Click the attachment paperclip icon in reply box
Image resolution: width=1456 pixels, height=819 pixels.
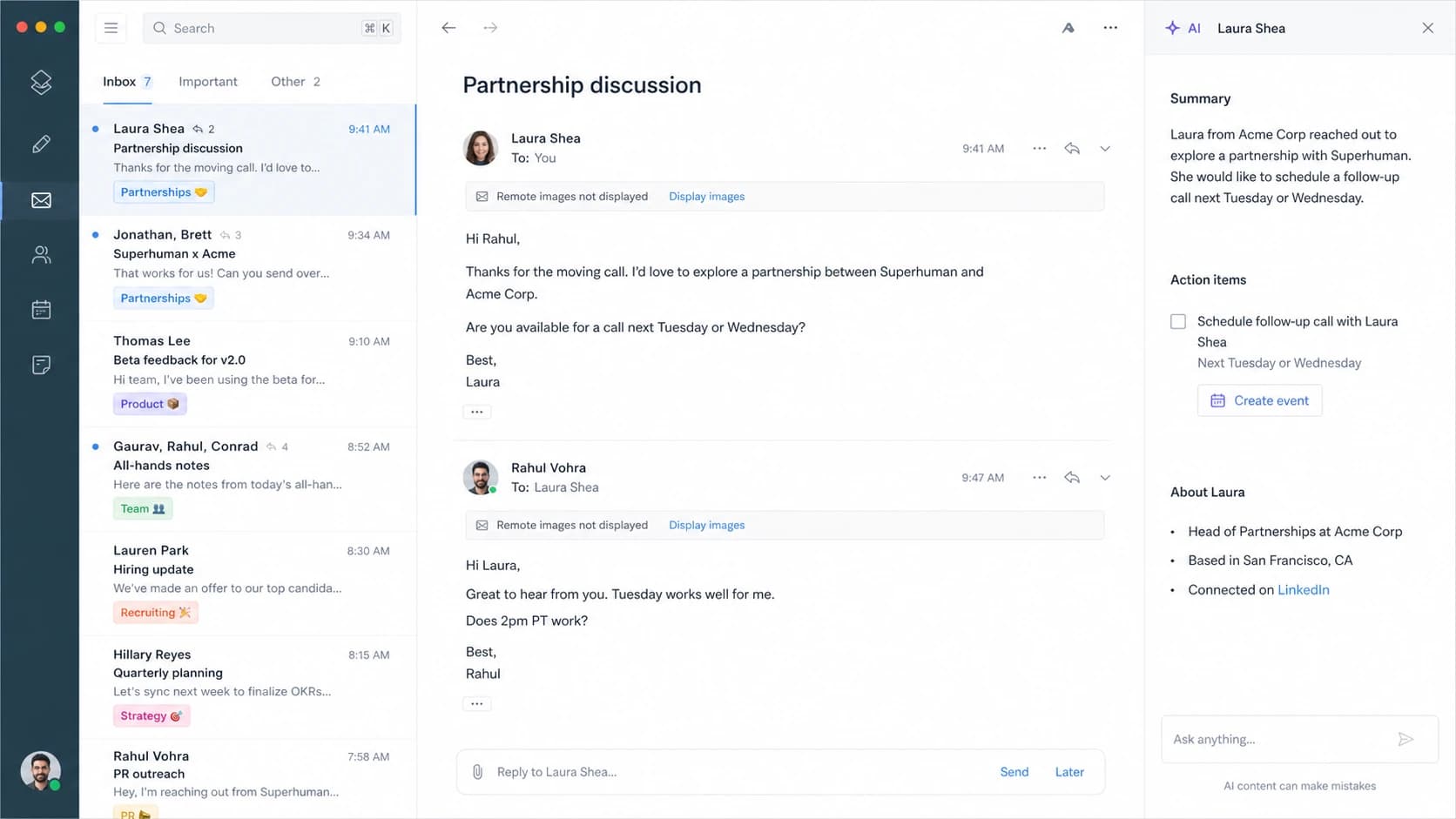coord(477,772)
